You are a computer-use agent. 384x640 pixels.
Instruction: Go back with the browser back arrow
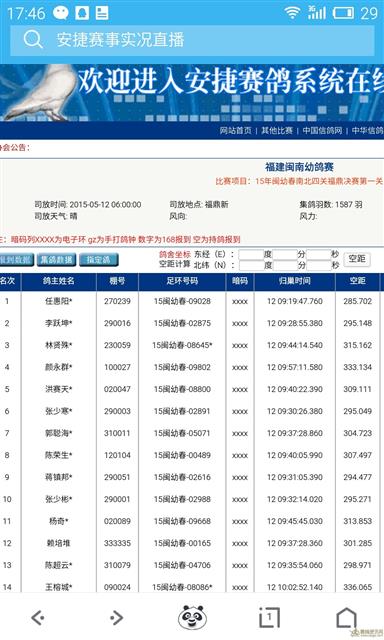point(38,618)
